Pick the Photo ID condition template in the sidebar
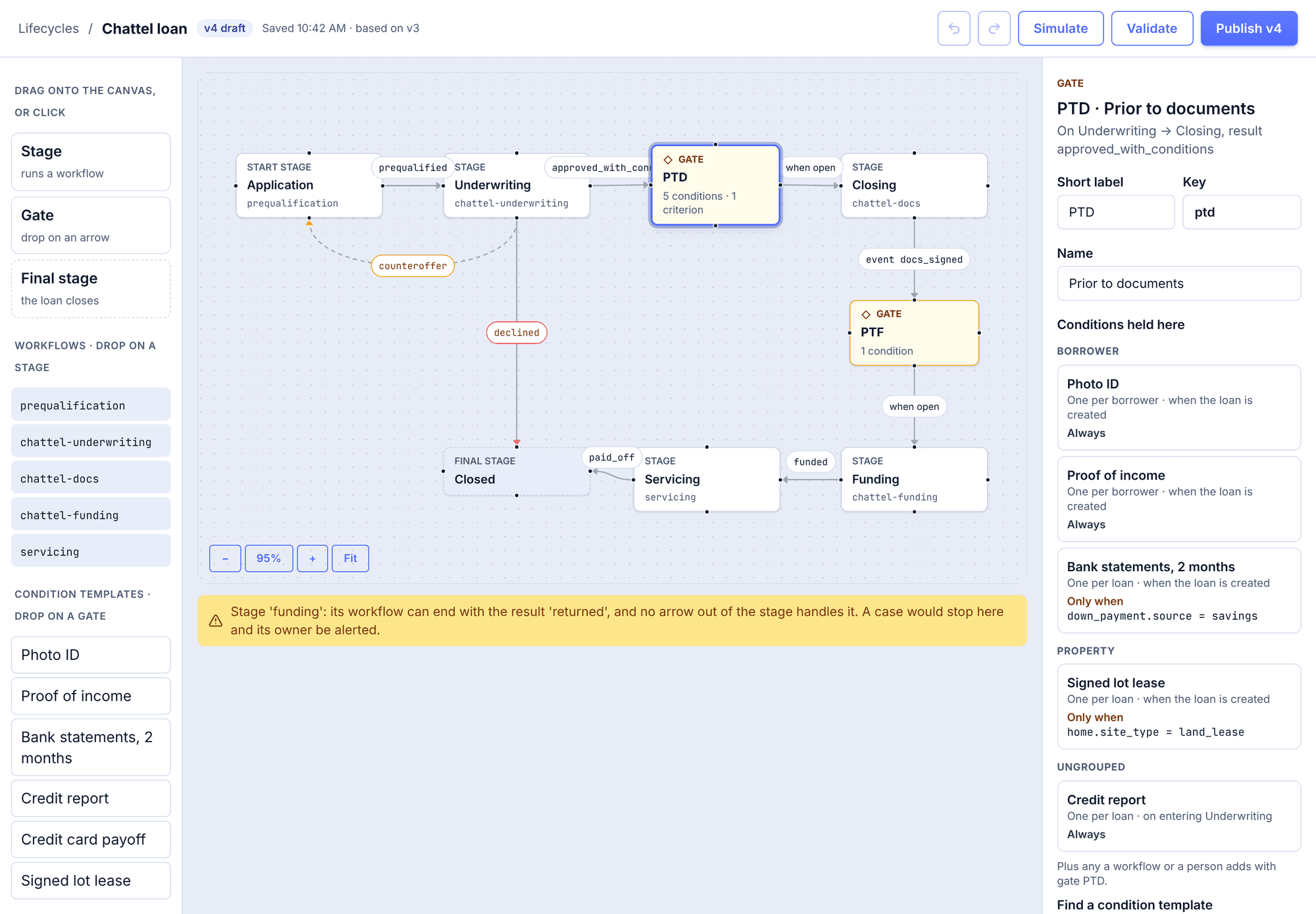The image size is (1316, 914). pos(91,655)
